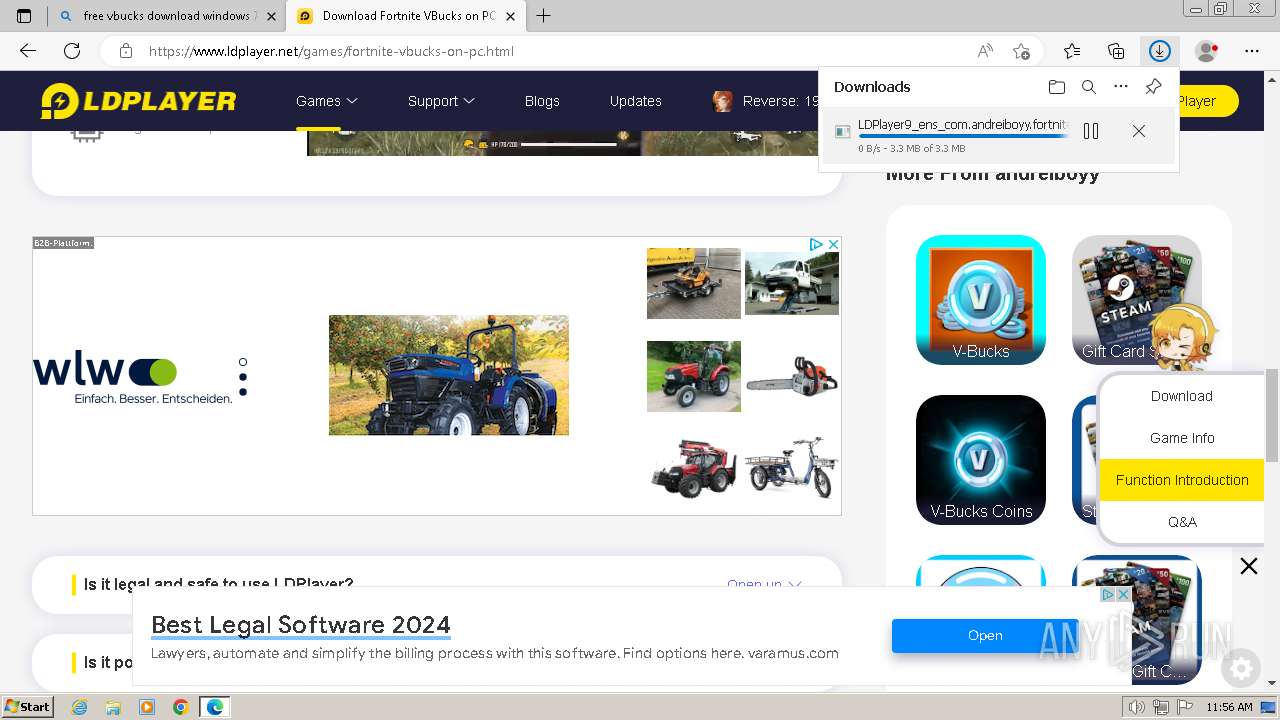Viewport: 1280px width, 720px height.
Task: Open chainsaw product thumbnail
Action: pyautogui.click(x=792, y=376)
